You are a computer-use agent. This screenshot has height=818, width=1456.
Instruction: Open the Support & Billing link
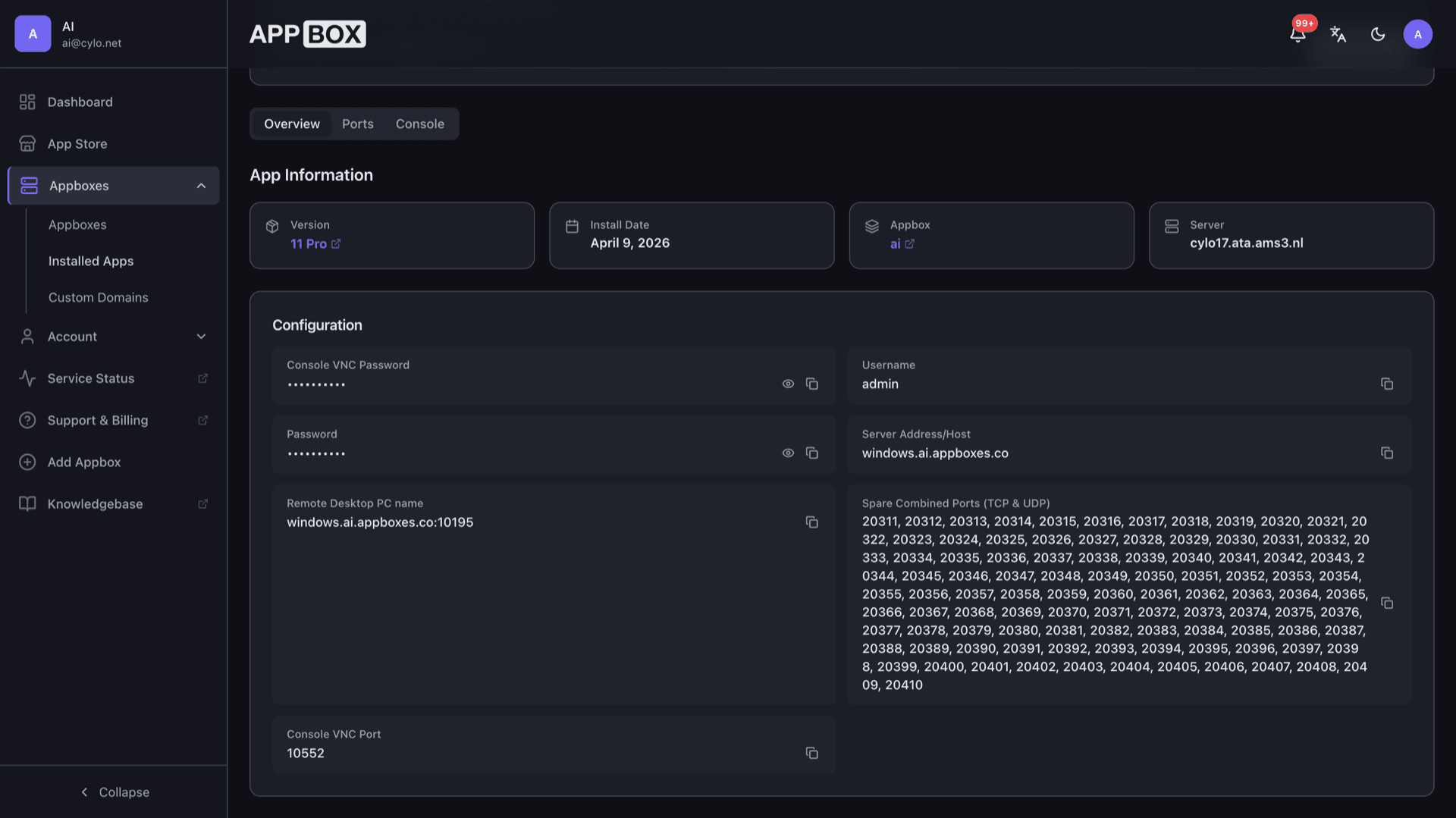click(113, 420)
